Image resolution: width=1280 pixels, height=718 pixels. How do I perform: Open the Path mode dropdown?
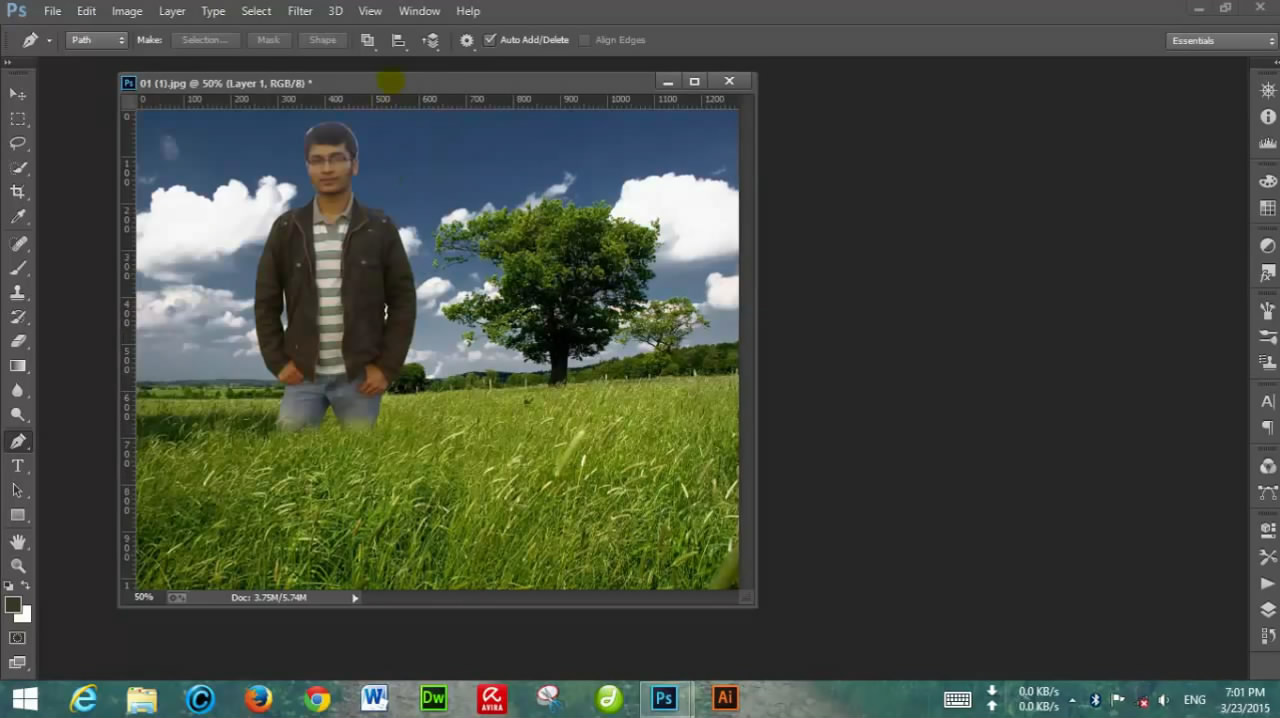pos(97,40)
